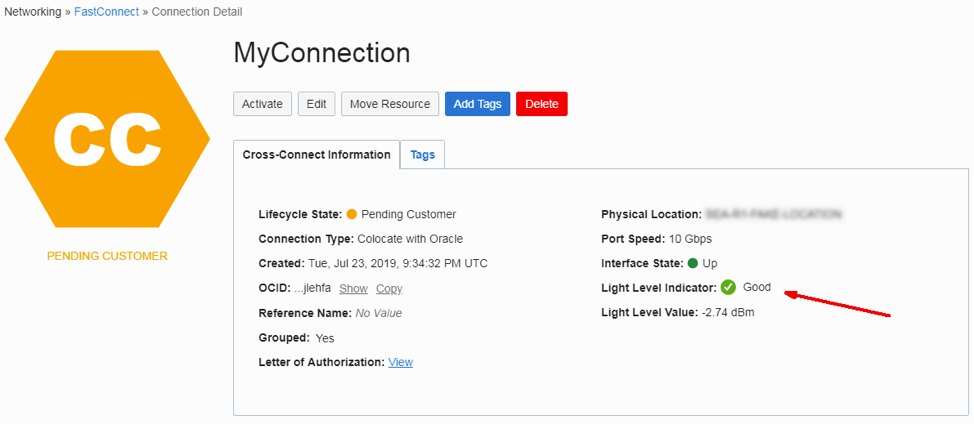Show the full OCID
The height and width of the screenshot is (424, 974).
click(x=353, y=289)
